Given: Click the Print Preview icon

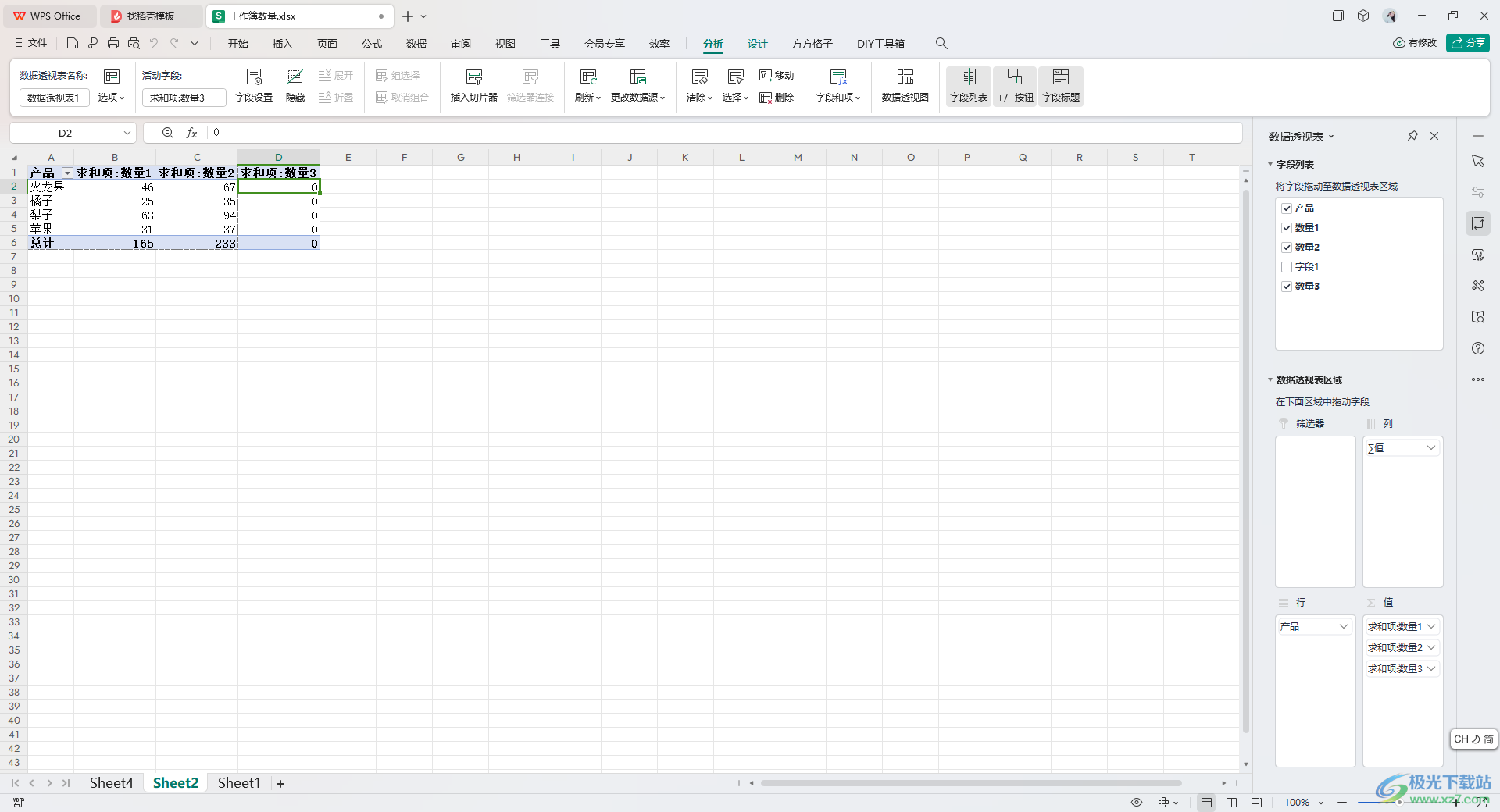Looking at the screenshot, I should tap(134, 44).
